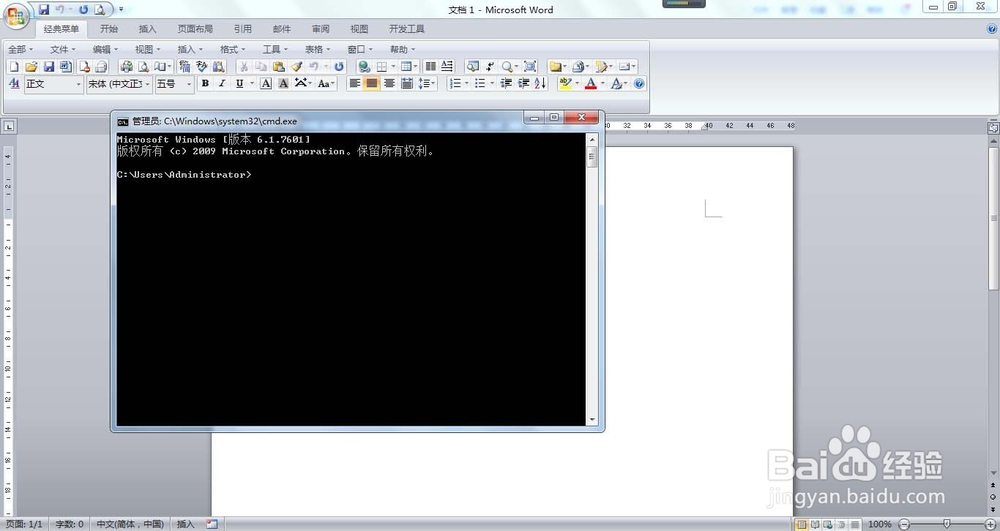Enable left text alignment

tap(355, 84)
